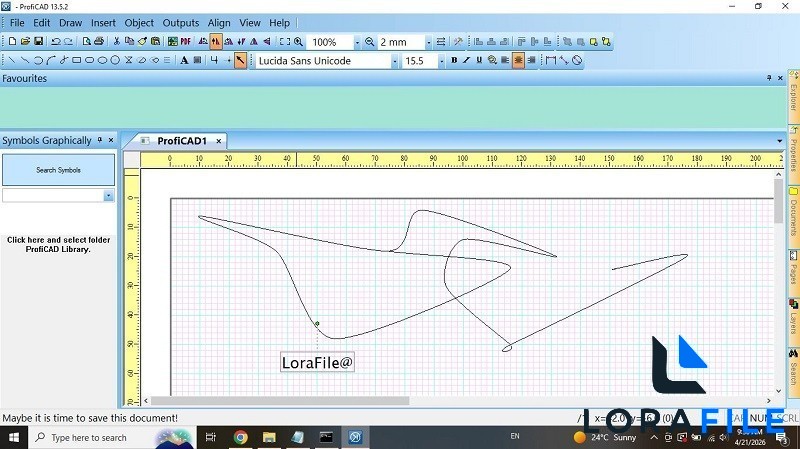
Task: Create a new document with the New icon
Action: click(12, 41)
